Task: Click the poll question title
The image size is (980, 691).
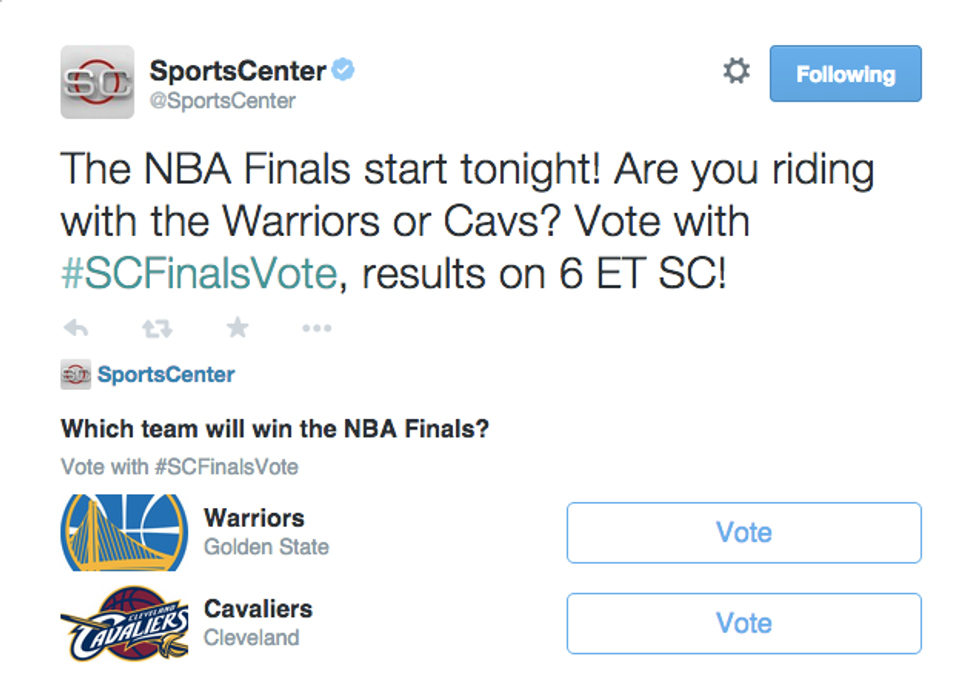Action: pyautogui.click(x=275, y=430)
